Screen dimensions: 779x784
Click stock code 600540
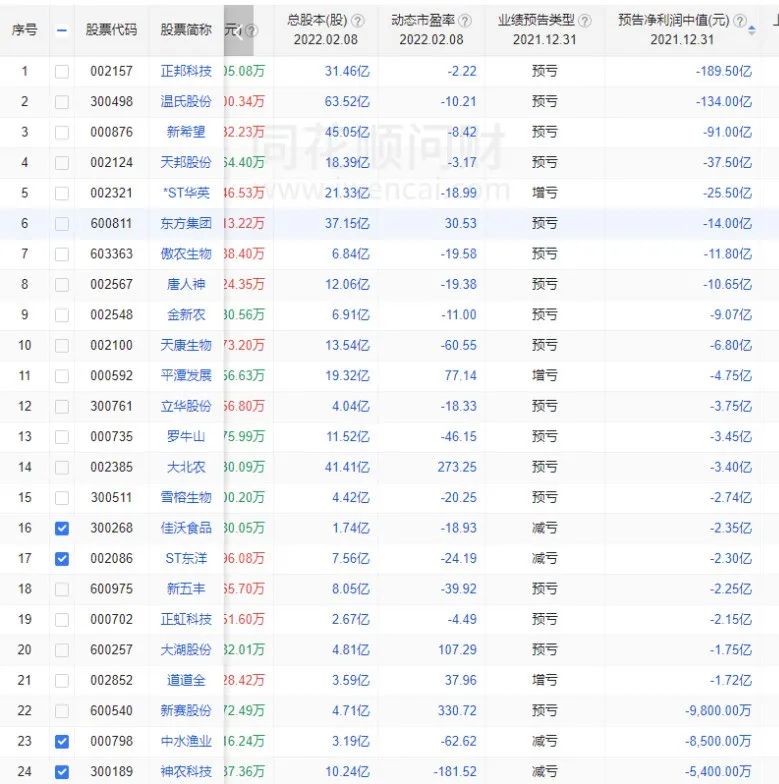(x=112, y=711)
